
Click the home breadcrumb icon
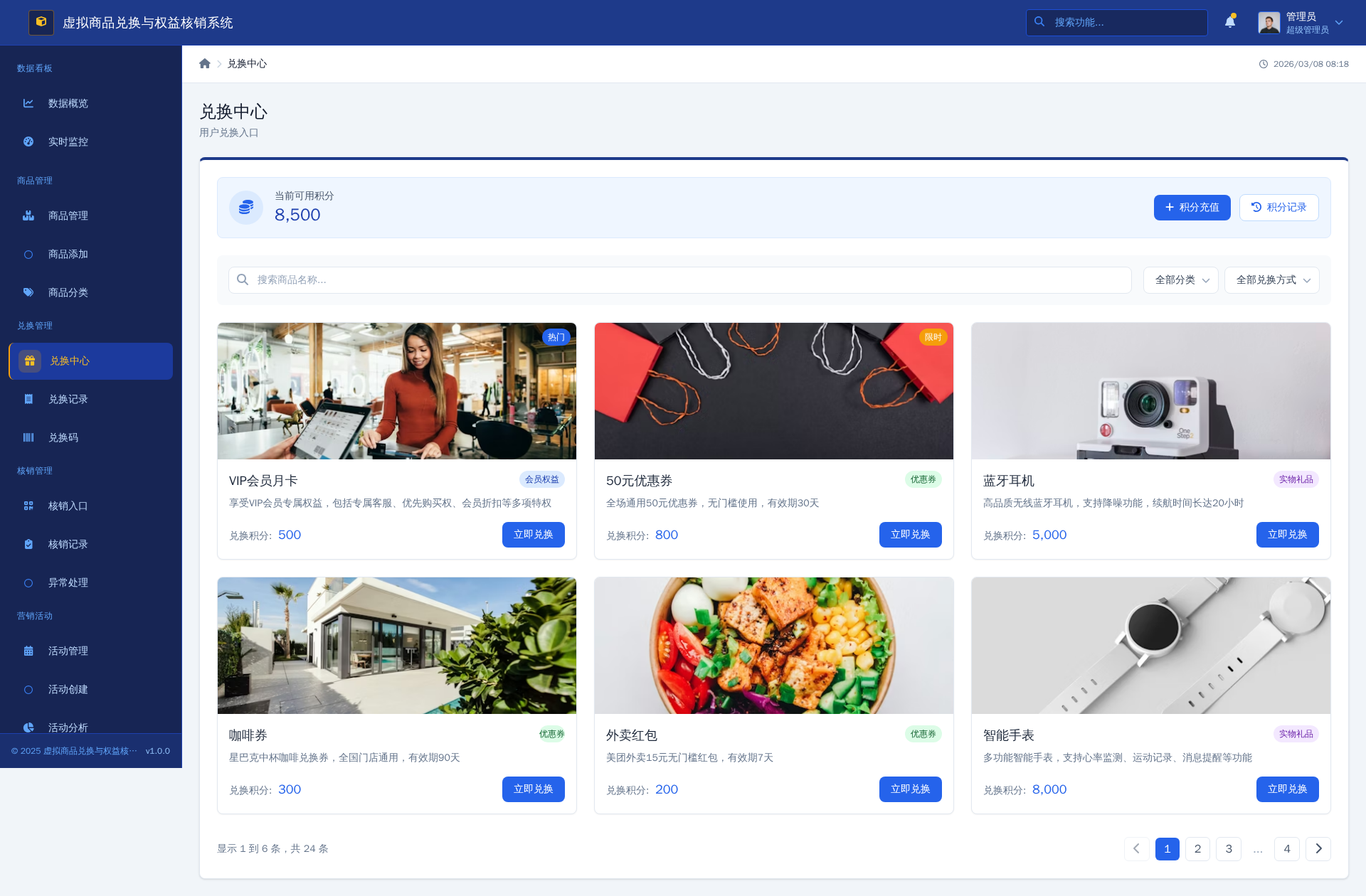pos(205,64)
